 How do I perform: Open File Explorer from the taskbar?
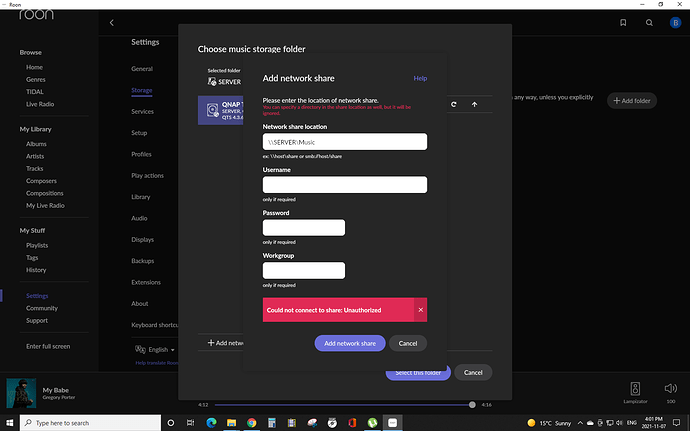point(231,423)
